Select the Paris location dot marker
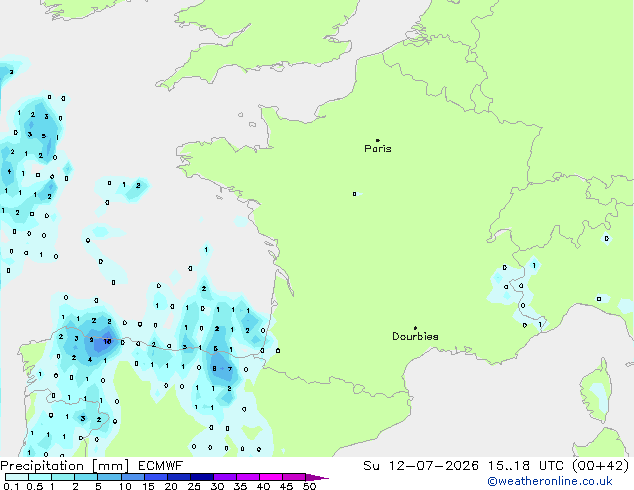Screen dimensions: 634x490 pyautogui.click(x=378, y=140)
